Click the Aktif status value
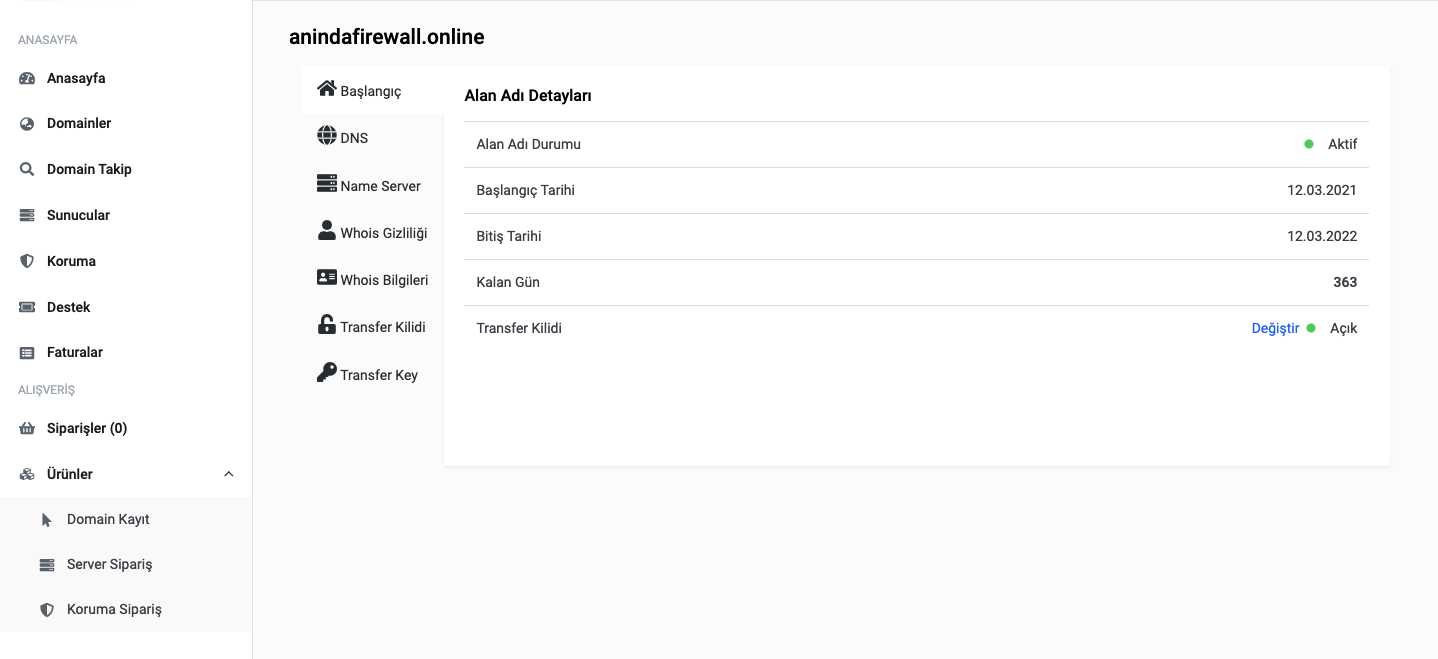Screen dimensions: 1438x659 [x=1343, y=144]
